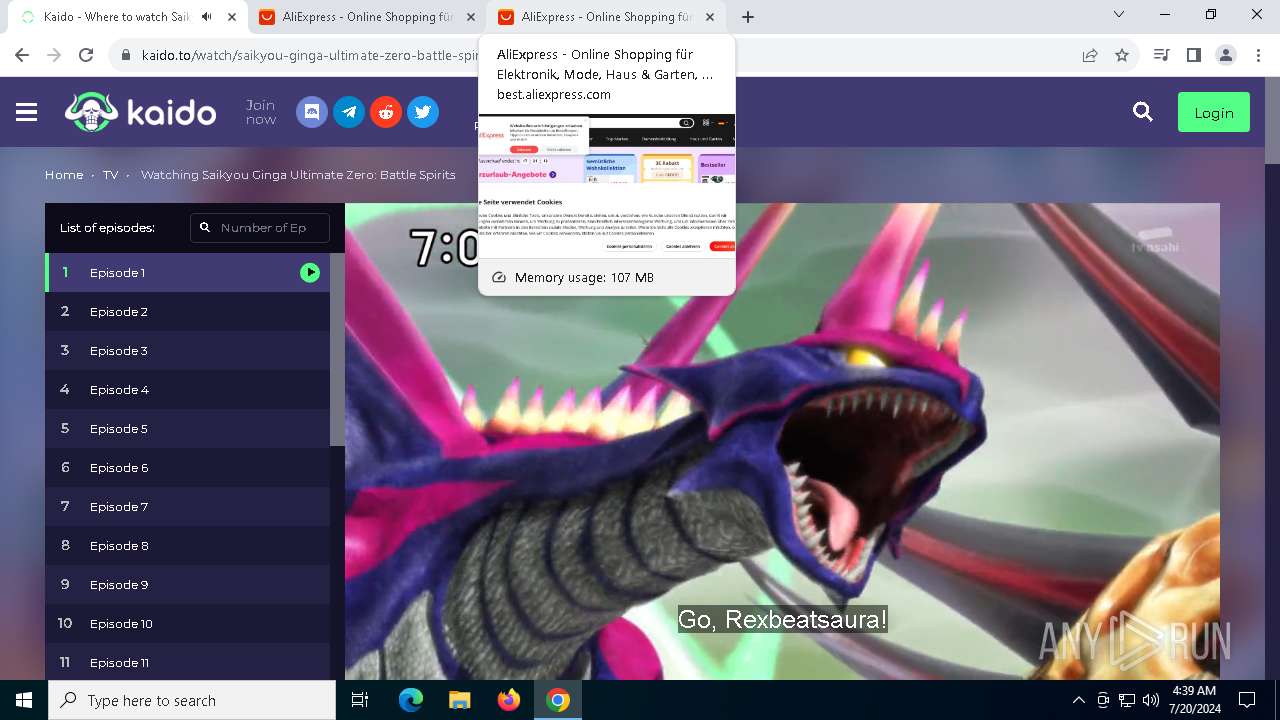The width and height of the screenshot is (1280, 720).
Task: Close the first AliExpress tab
Action: (471, 17)
